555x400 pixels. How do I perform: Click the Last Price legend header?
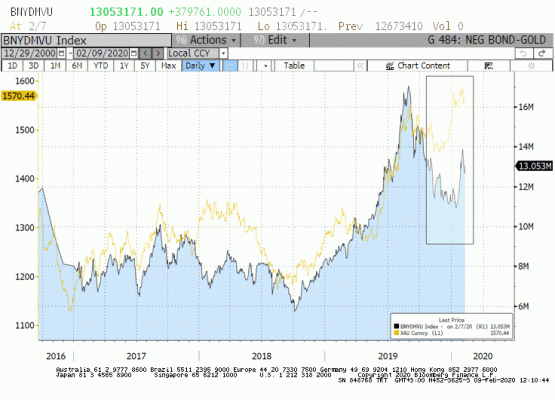coord(451,320)
